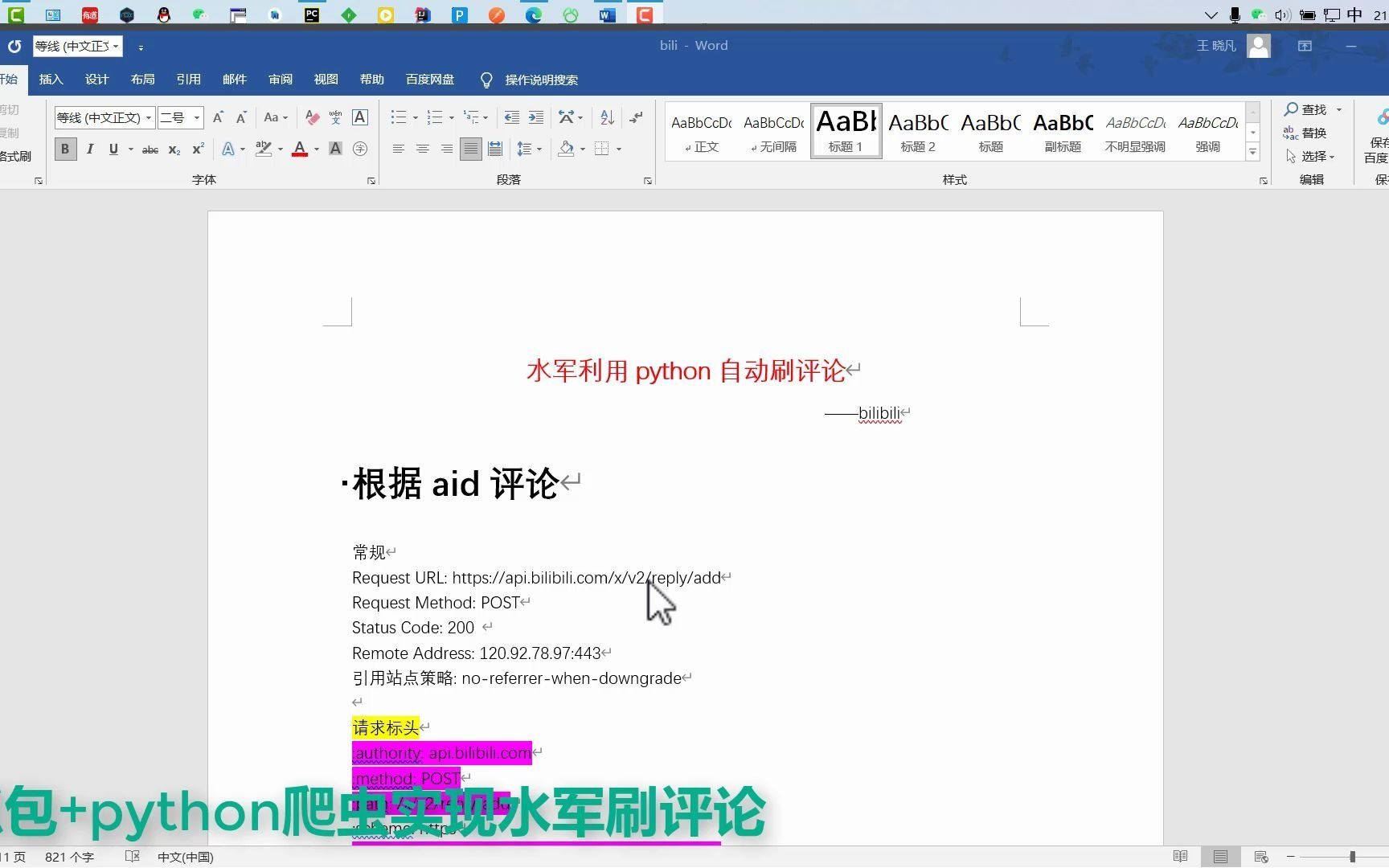Open Word app in taskbar
This screenshot has width=1389, height=868.
point(608,14)
